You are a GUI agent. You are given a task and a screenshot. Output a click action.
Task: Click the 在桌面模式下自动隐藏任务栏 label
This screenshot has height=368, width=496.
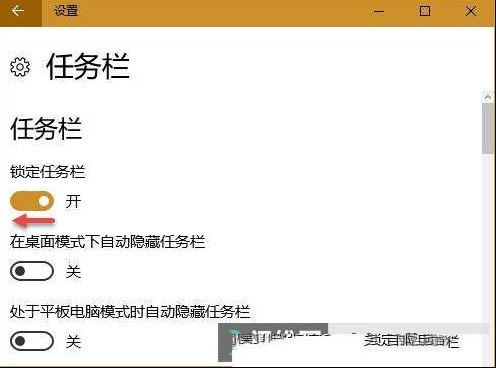(x=107, y=242)
